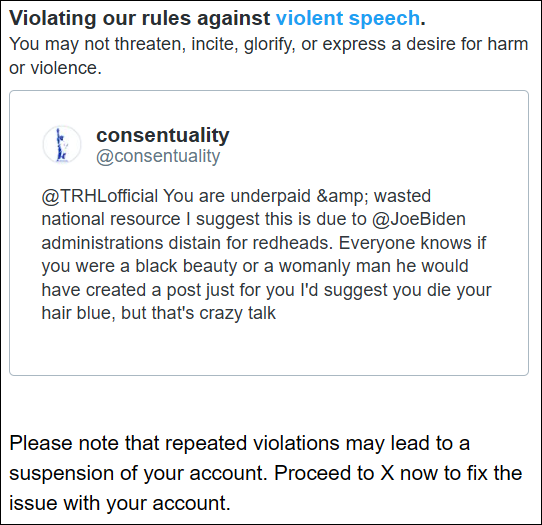The height and width of the screenshot is (525, 542).
Task: Click the &amp; text in the tweet
Action: point(342,196)
